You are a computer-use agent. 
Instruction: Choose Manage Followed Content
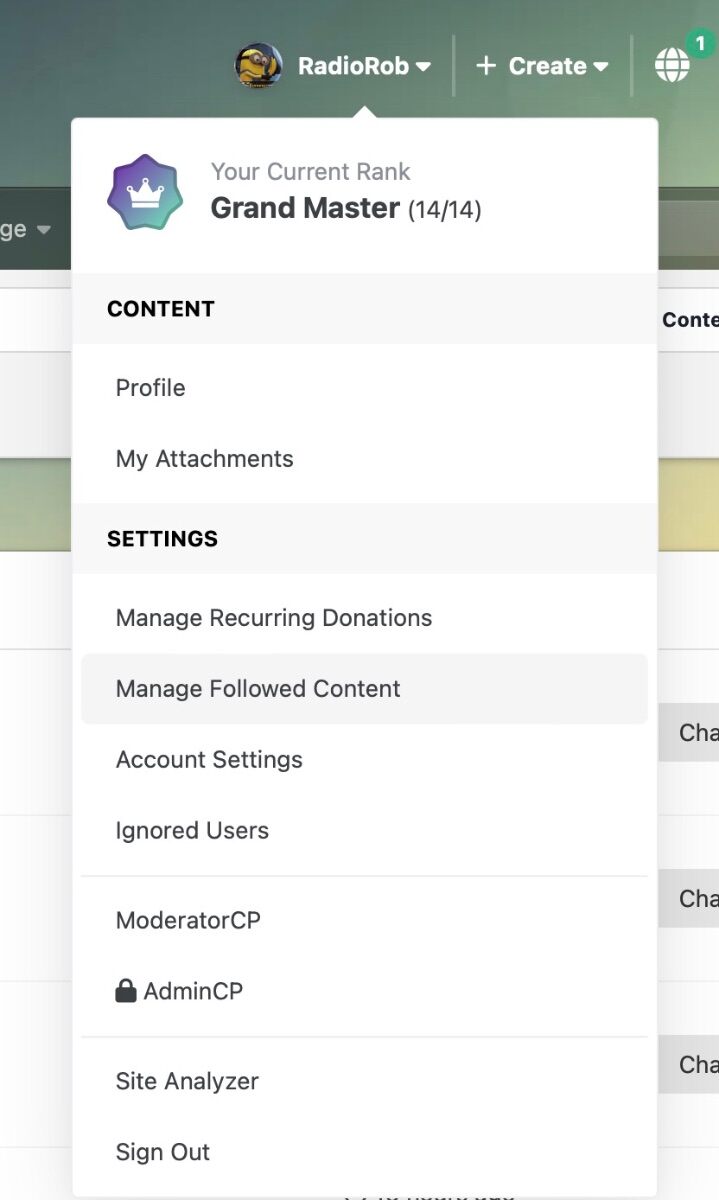[364, 689]
